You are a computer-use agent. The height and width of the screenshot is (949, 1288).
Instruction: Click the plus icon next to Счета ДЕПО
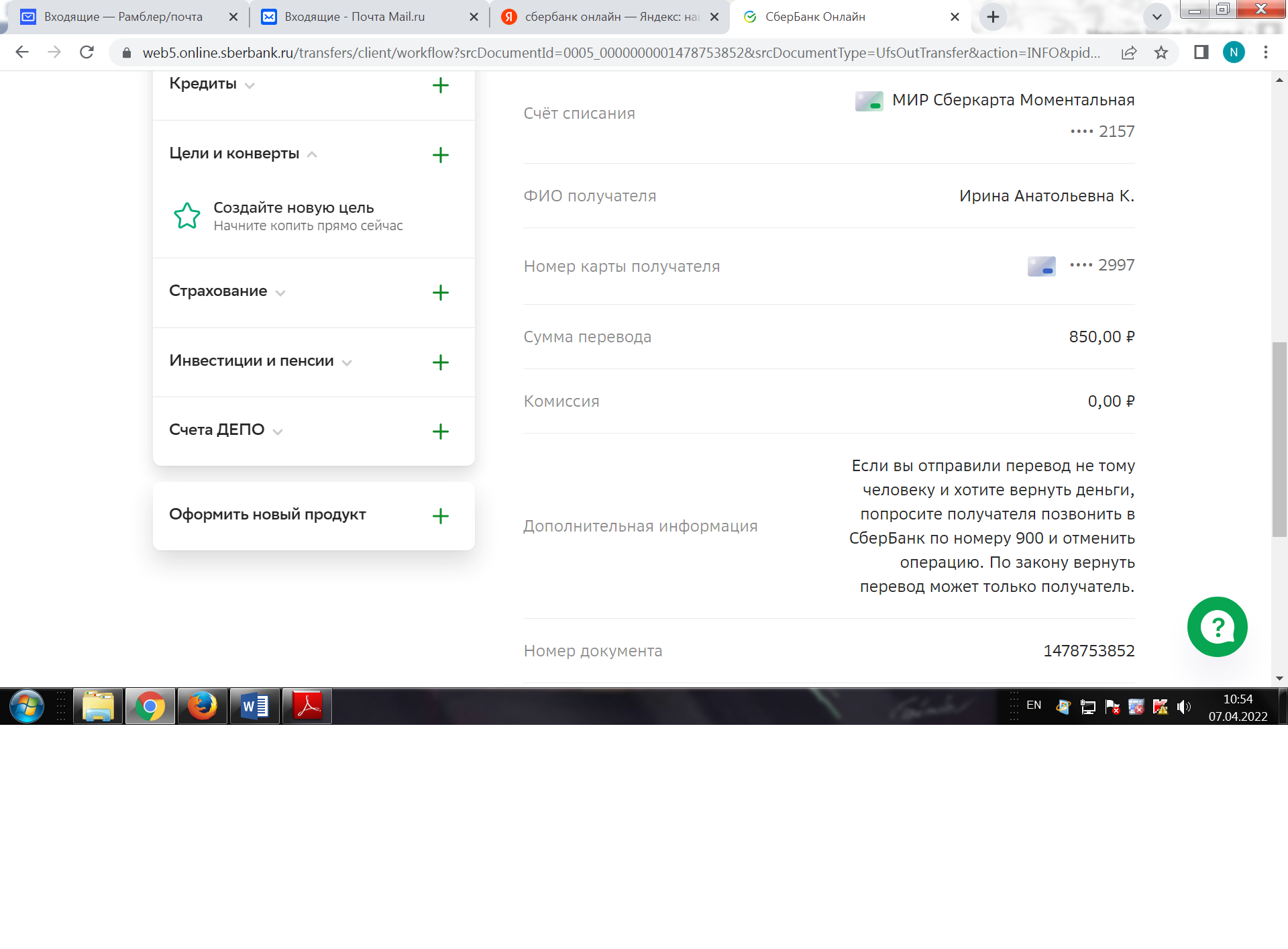coord(440,432)
